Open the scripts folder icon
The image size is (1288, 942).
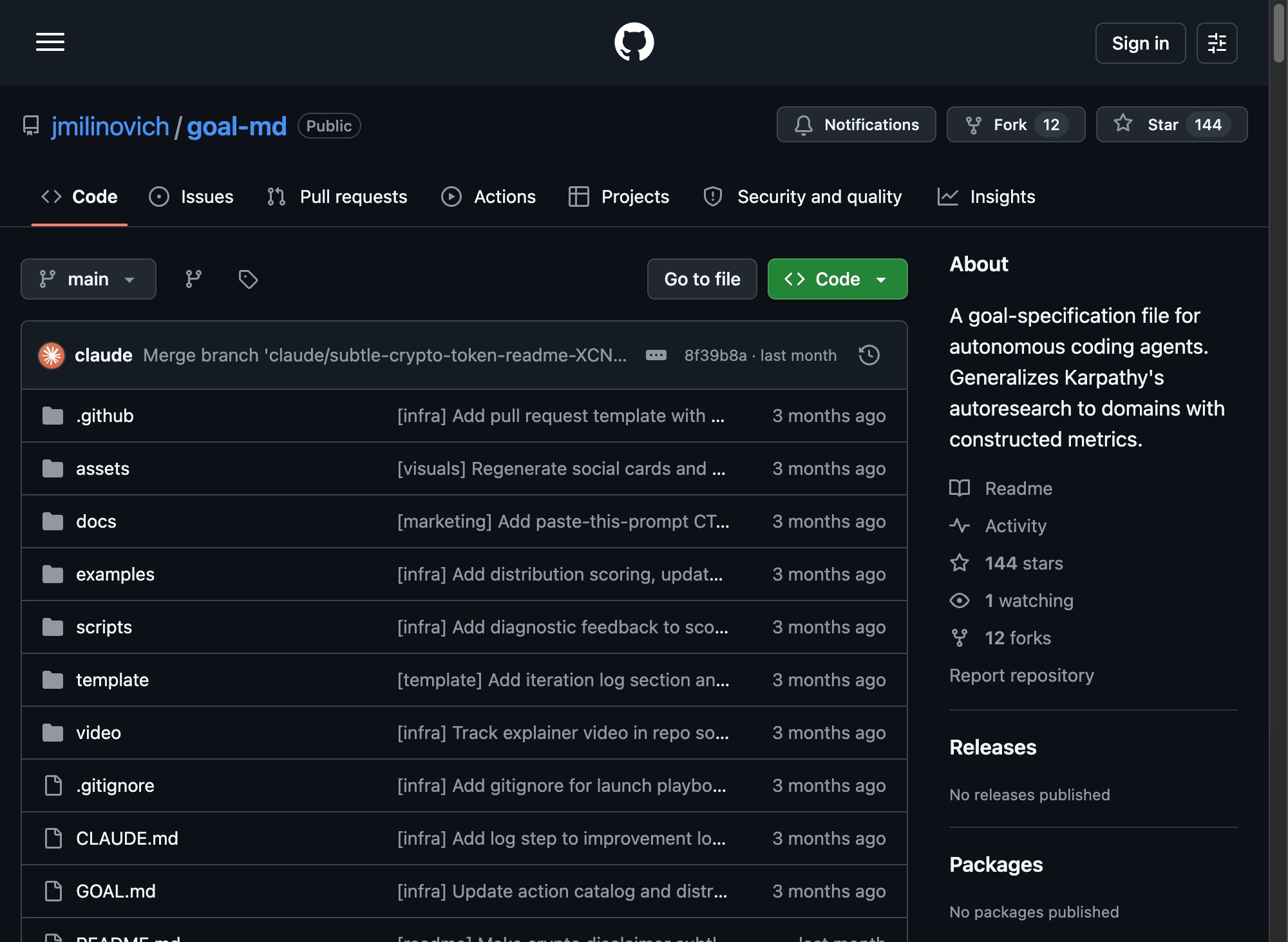click(53, 627)
